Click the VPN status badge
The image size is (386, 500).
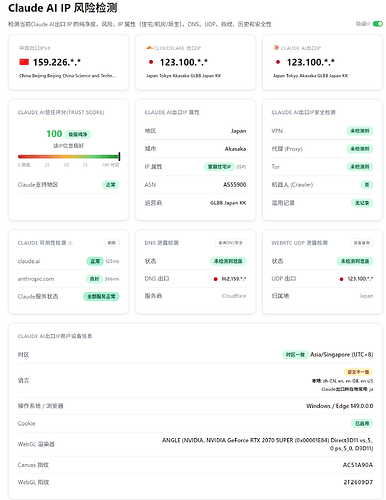coord(360,131)
